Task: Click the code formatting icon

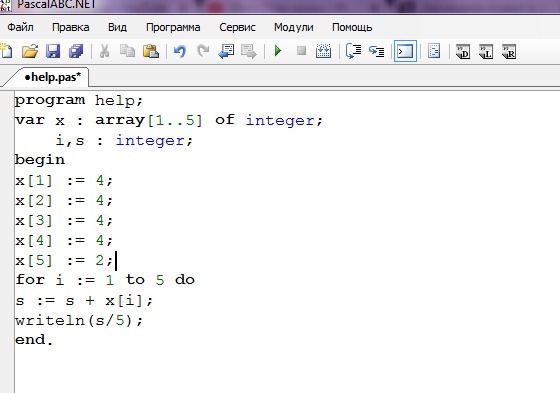Action: (434, 51)
